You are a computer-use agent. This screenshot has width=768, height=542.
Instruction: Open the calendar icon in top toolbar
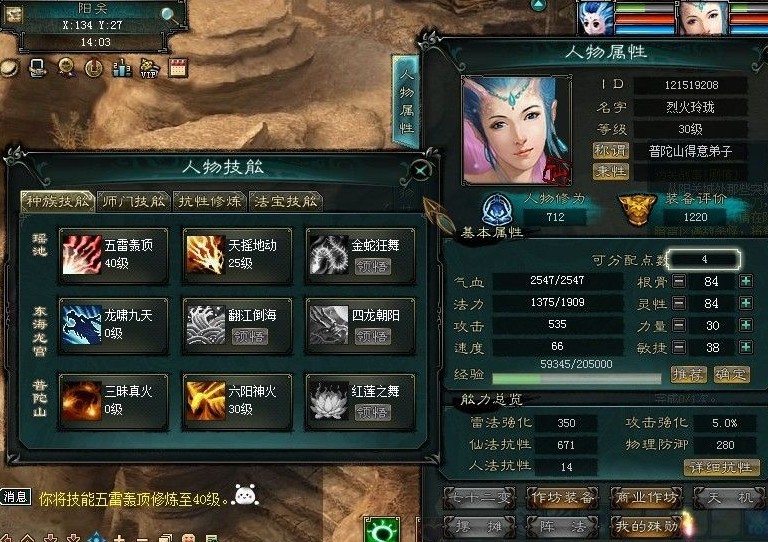[178, 68]
